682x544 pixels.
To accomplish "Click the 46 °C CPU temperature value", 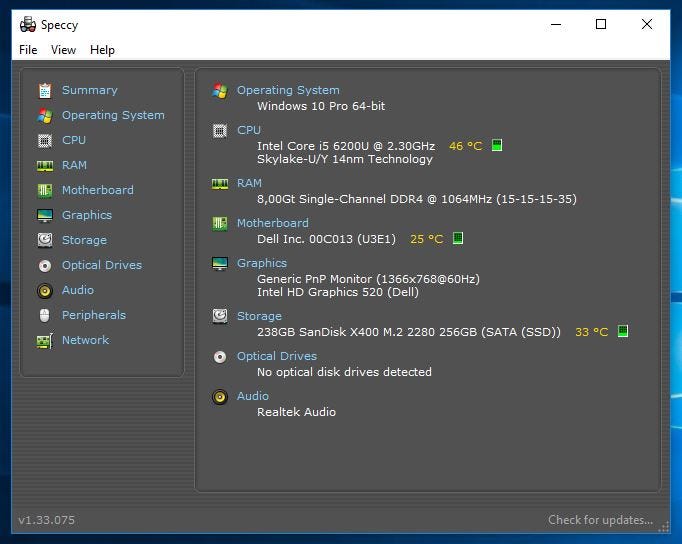I will pyautogui.click(x=465, y=146).
